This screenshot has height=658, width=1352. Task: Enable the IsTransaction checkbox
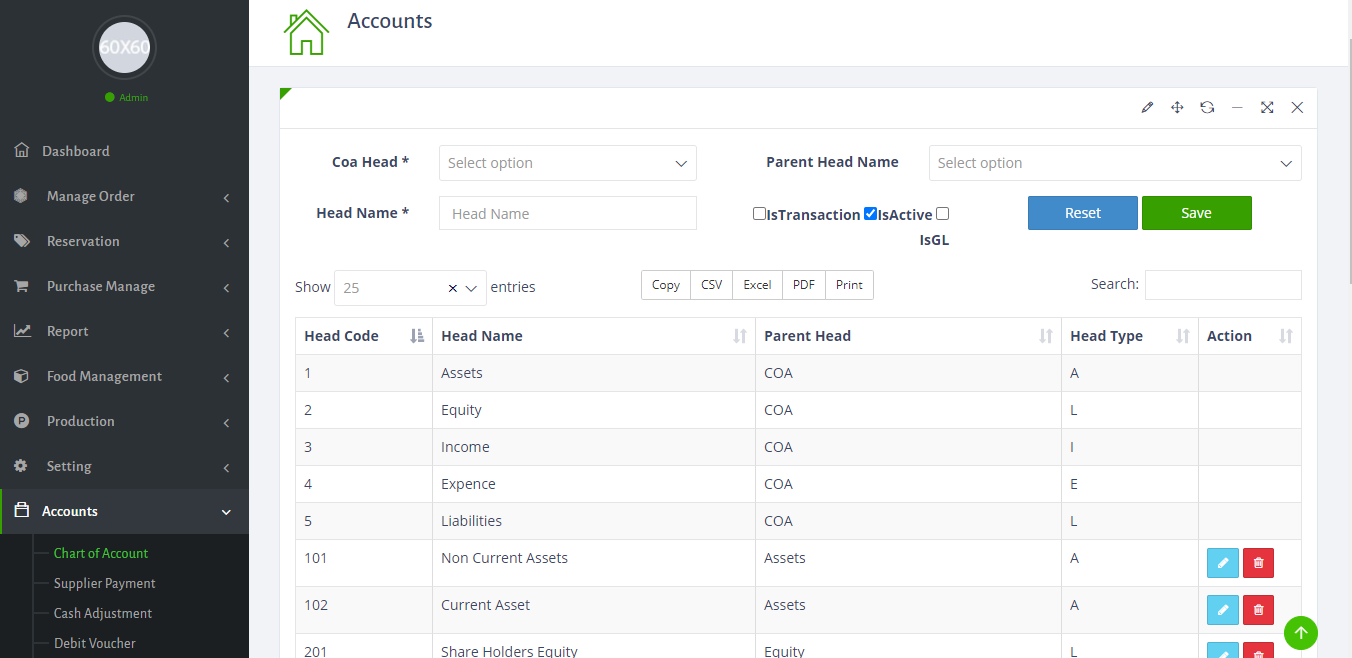[759, 214]
